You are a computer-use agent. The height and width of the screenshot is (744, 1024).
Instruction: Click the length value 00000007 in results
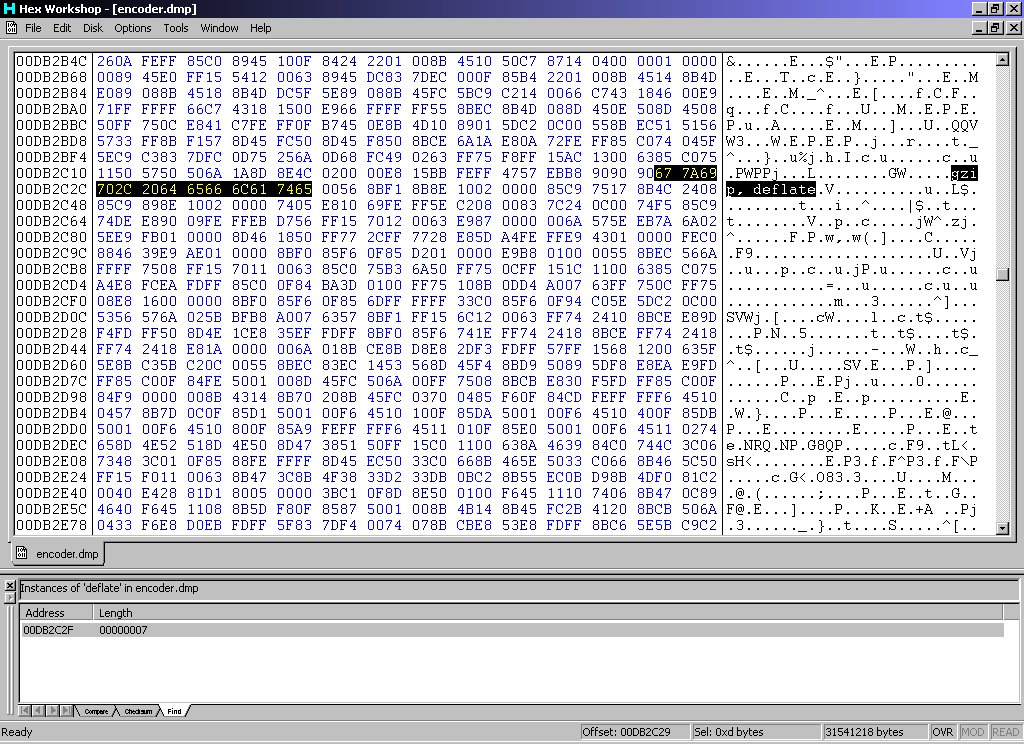[x=123, y=630]
